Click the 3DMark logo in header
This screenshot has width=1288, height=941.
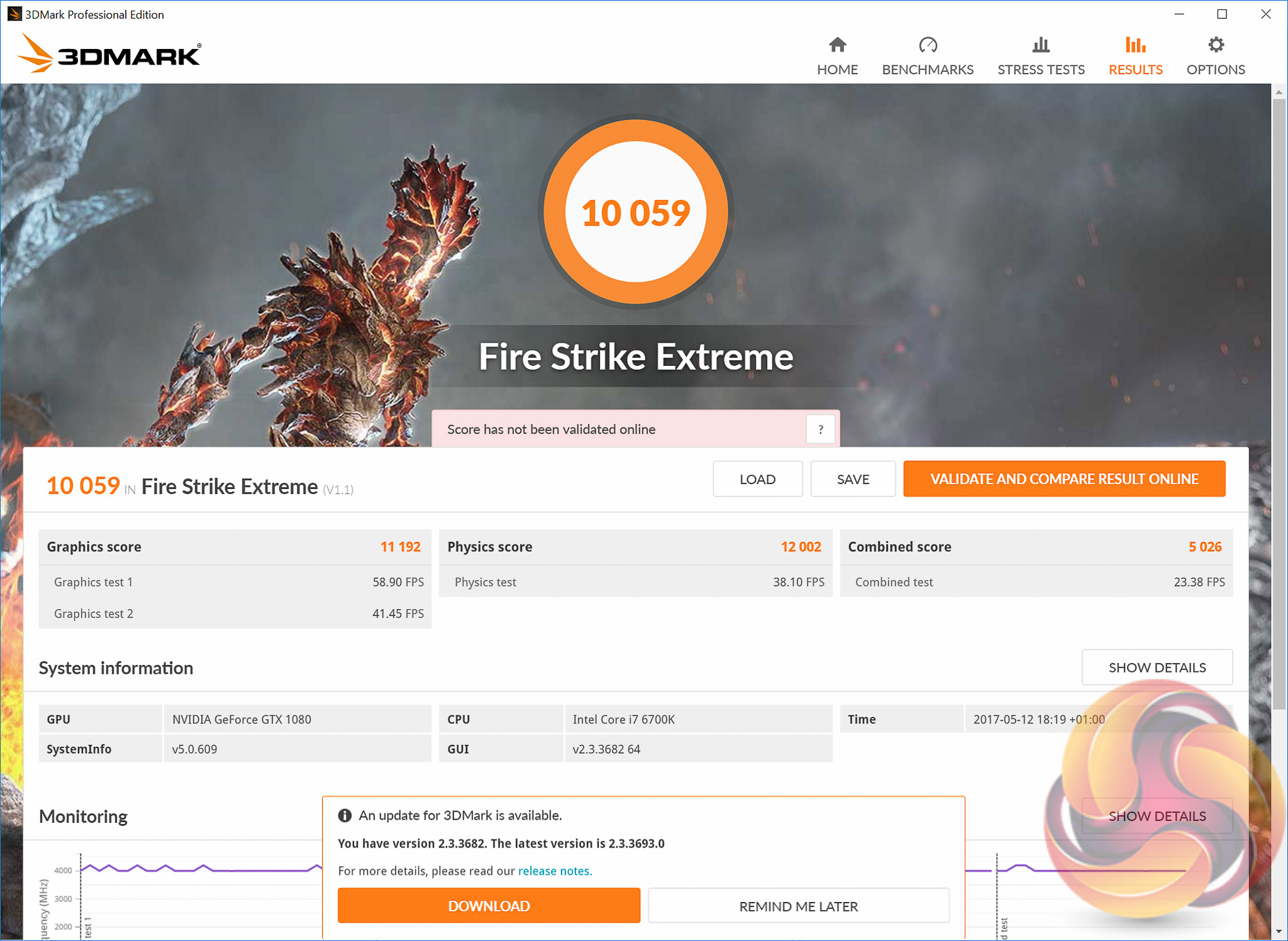(110, 55)
